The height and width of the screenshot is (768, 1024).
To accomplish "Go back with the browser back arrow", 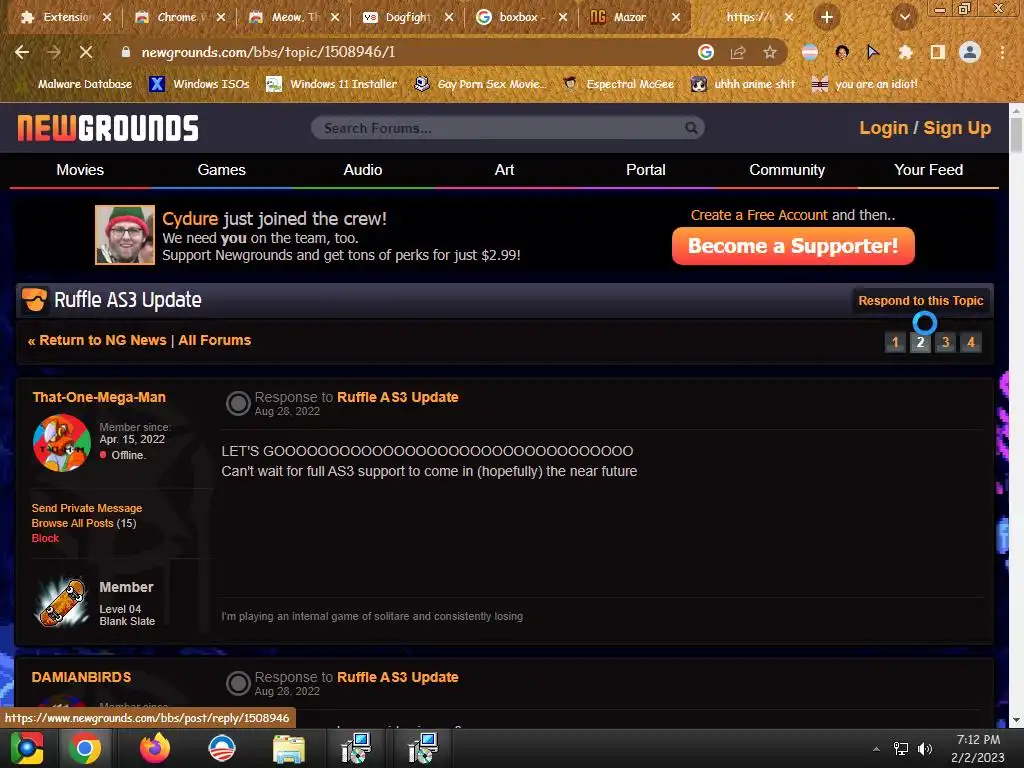I will [x=22, y=52].
